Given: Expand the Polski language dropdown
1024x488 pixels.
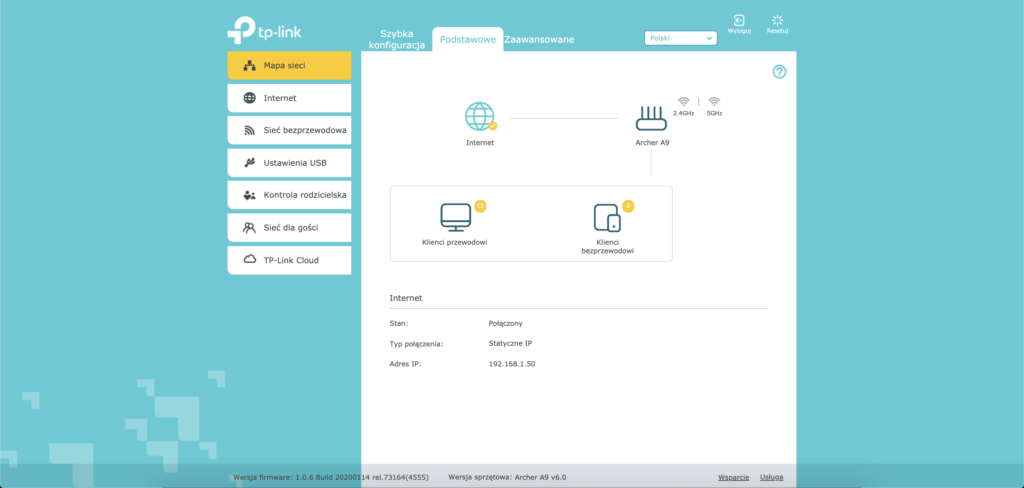Looking at the screenshot, I should coord(681,38).
